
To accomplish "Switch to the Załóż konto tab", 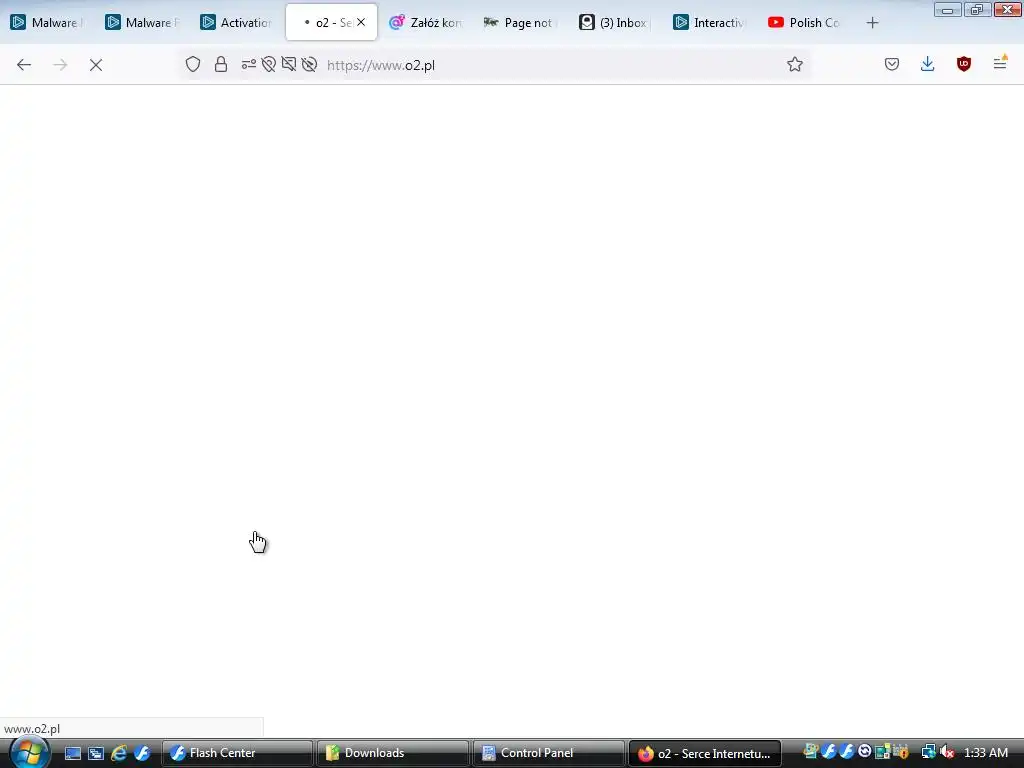I will point(426,23).
